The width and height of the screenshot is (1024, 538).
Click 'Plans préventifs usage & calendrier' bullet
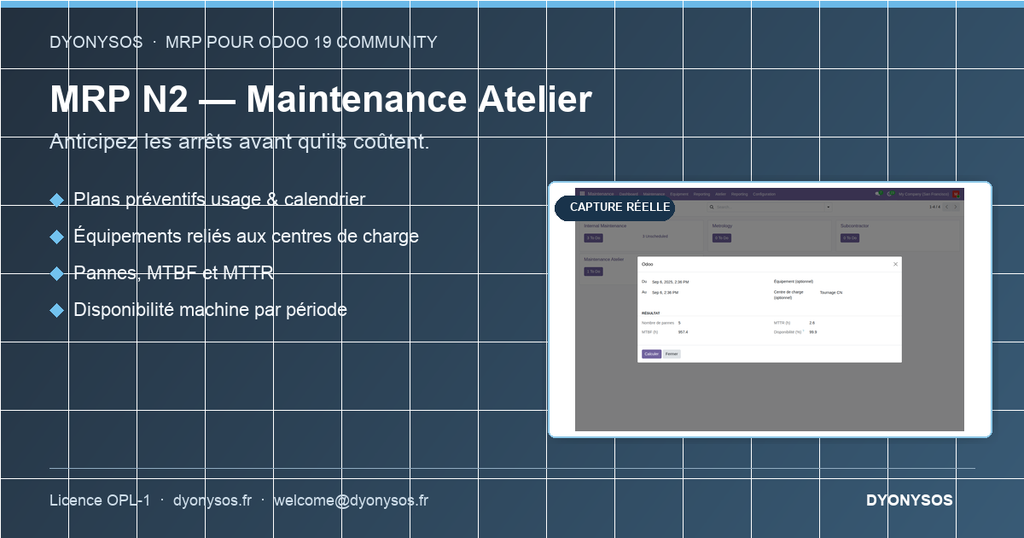[x=219, y=199]
